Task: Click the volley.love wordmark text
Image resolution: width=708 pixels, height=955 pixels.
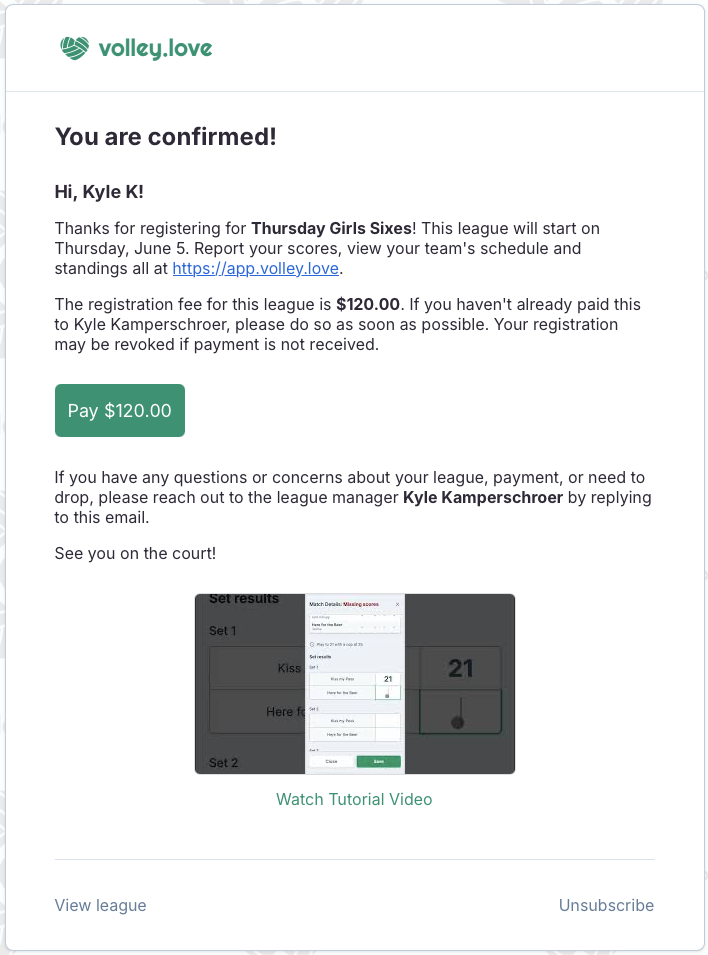Action: pyautogui.click(x=156, y=47)
